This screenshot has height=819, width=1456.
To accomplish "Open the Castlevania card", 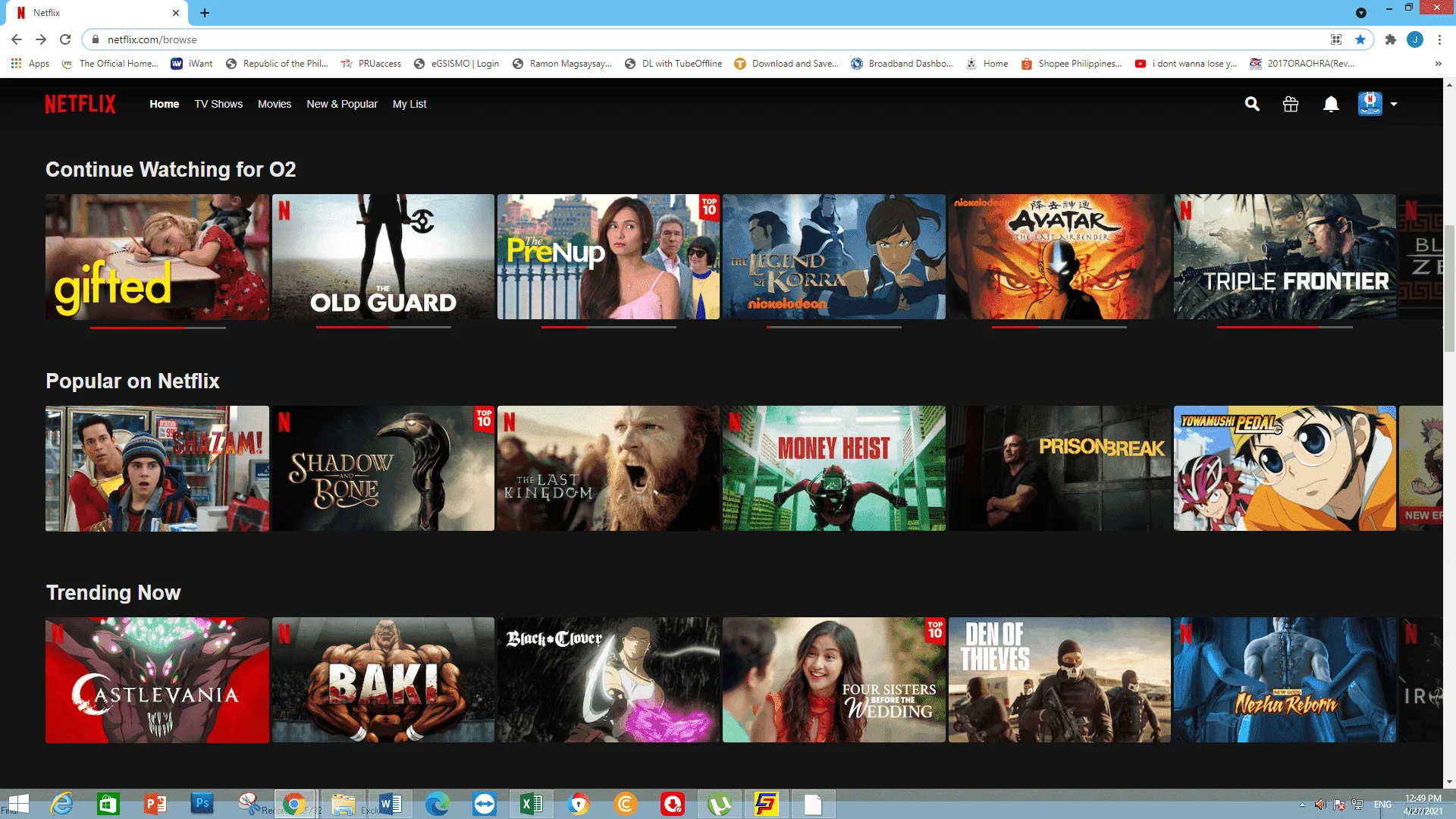I will pyautogui.click(x=157, y=679).
